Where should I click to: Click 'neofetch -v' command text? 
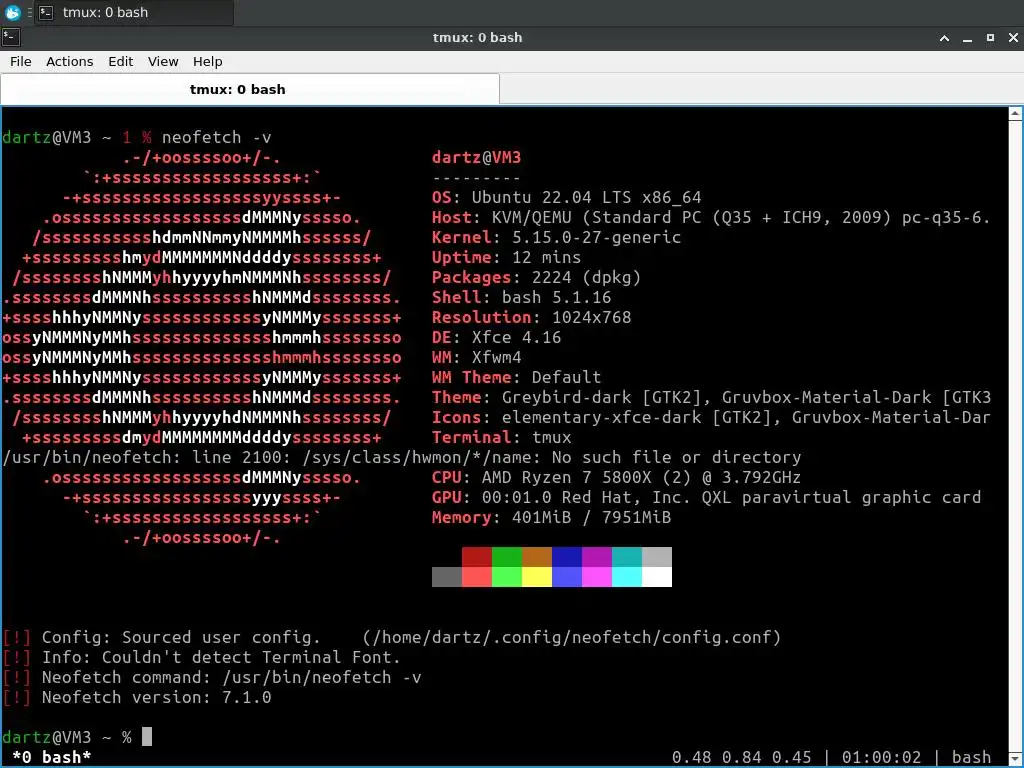(217, 138)
